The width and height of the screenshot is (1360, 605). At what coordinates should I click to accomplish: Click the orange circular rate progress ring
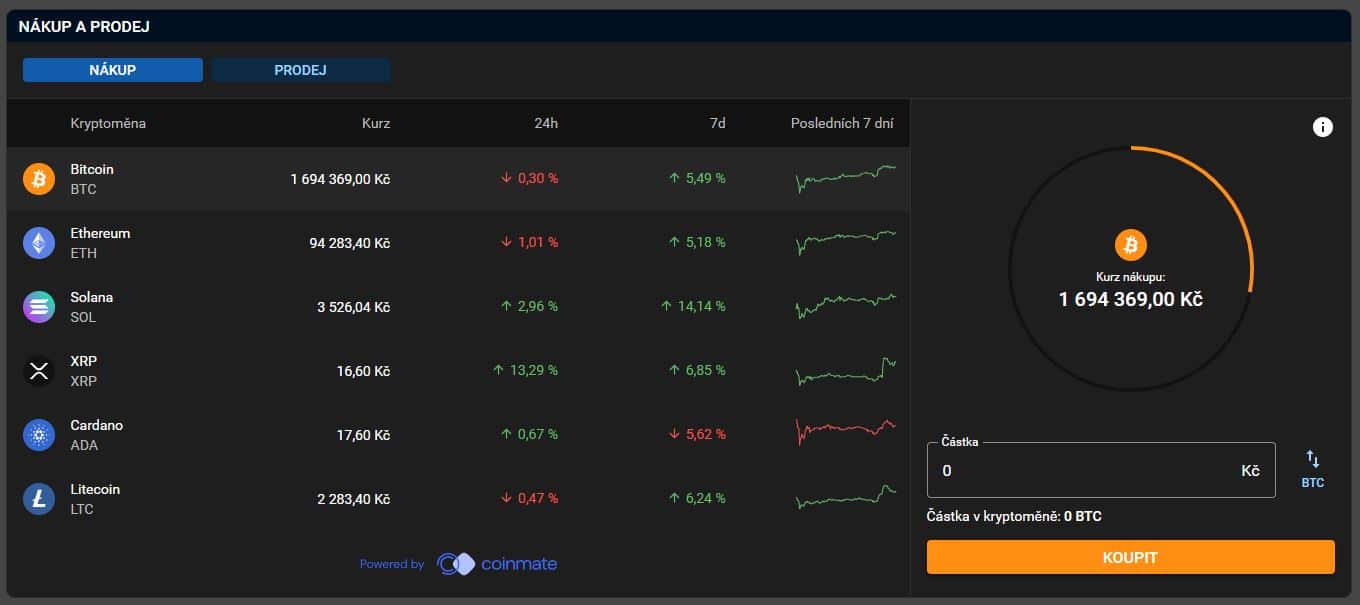[1131, 268]
